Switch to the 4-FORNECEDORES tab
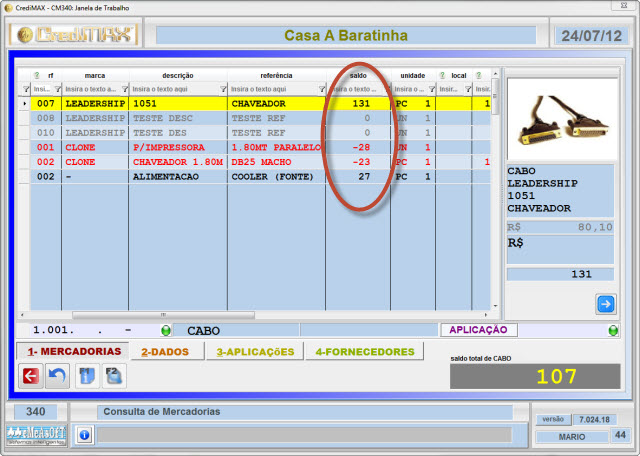 pos(364,352)
